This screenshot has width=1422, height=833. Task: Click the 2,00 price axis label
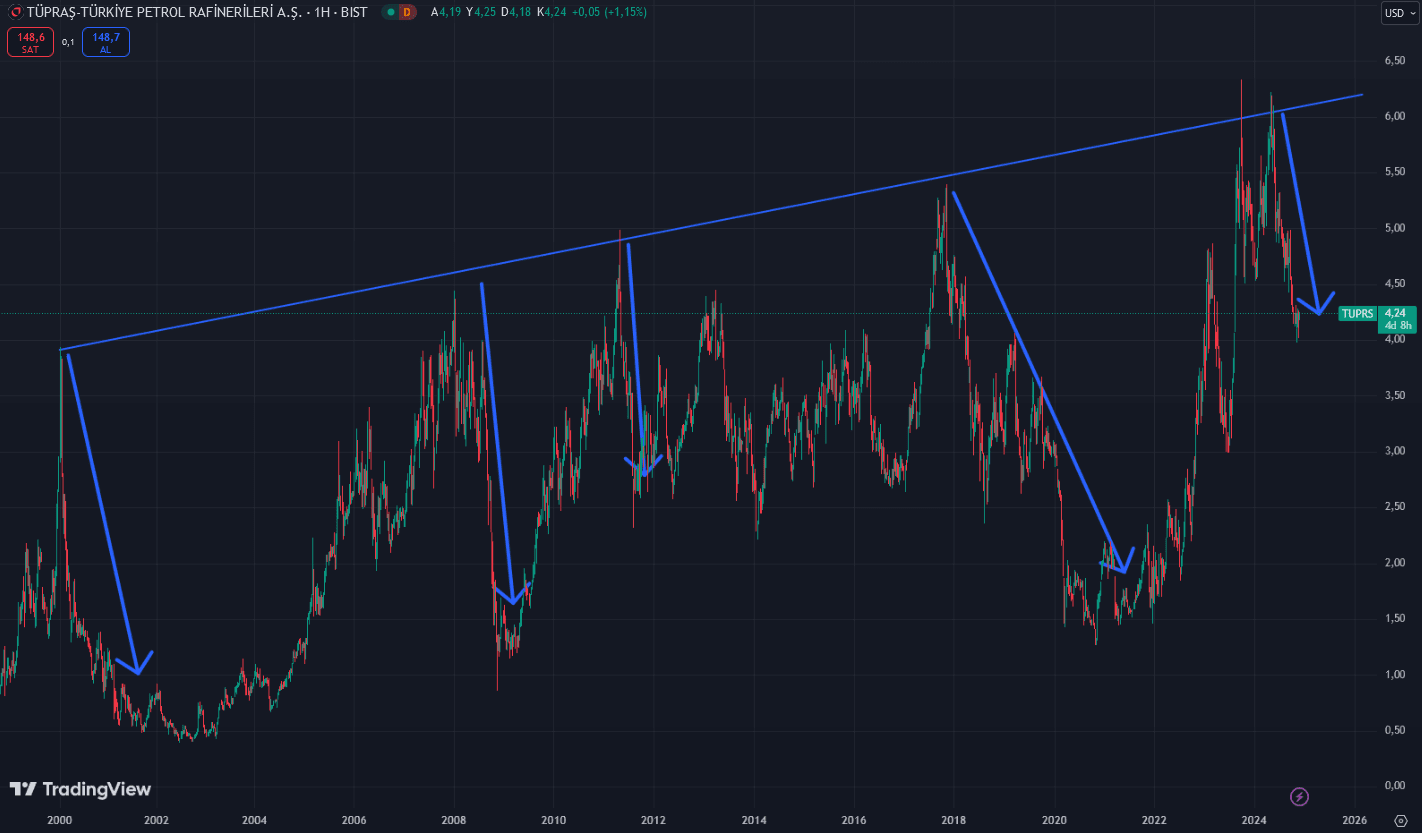1395,563
